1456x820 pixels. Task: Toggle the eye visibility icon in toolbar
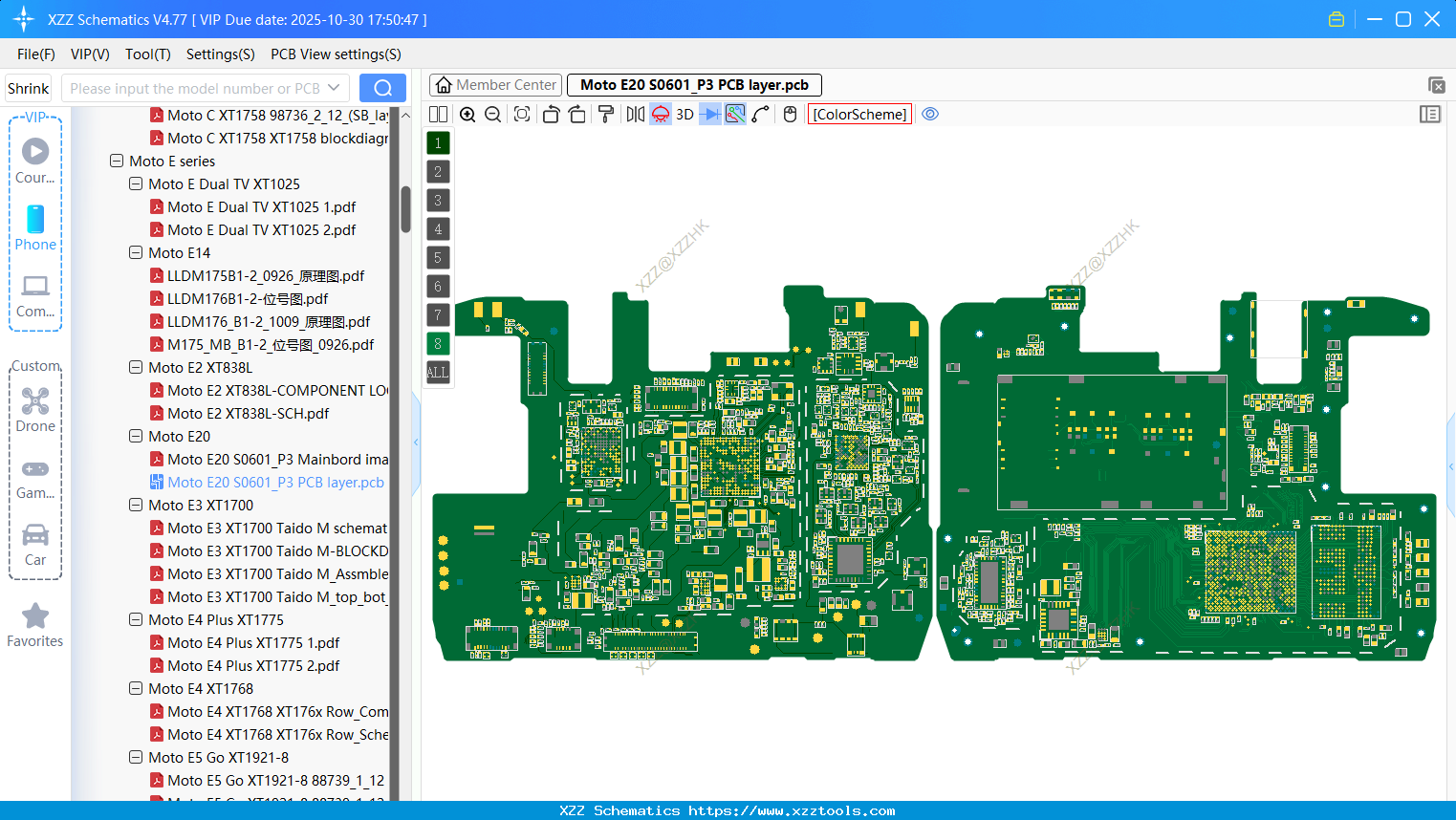click(x=930, y=114)
